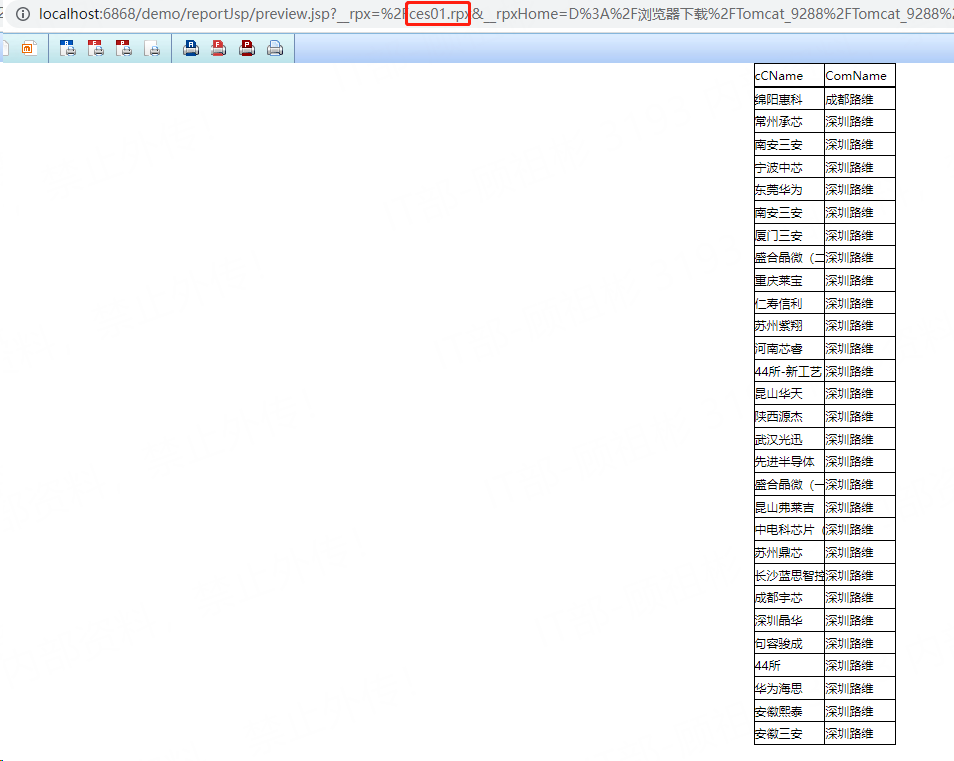Click the printer icon with blue "A"
This screenshot has height=761, width=954.
(x=191, y=48)
